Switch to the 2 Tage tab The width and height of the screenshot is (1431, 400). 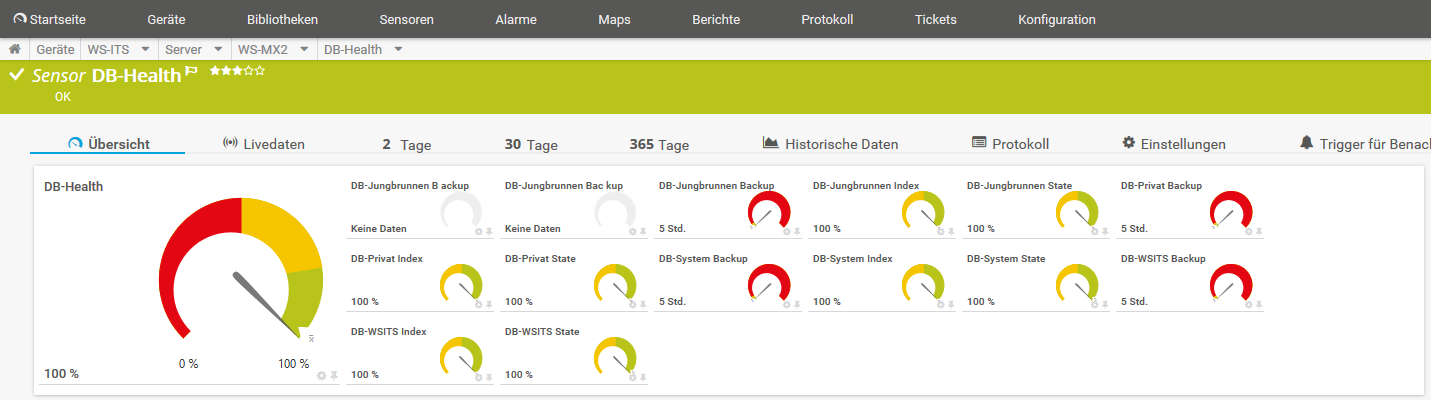point(407,144)
